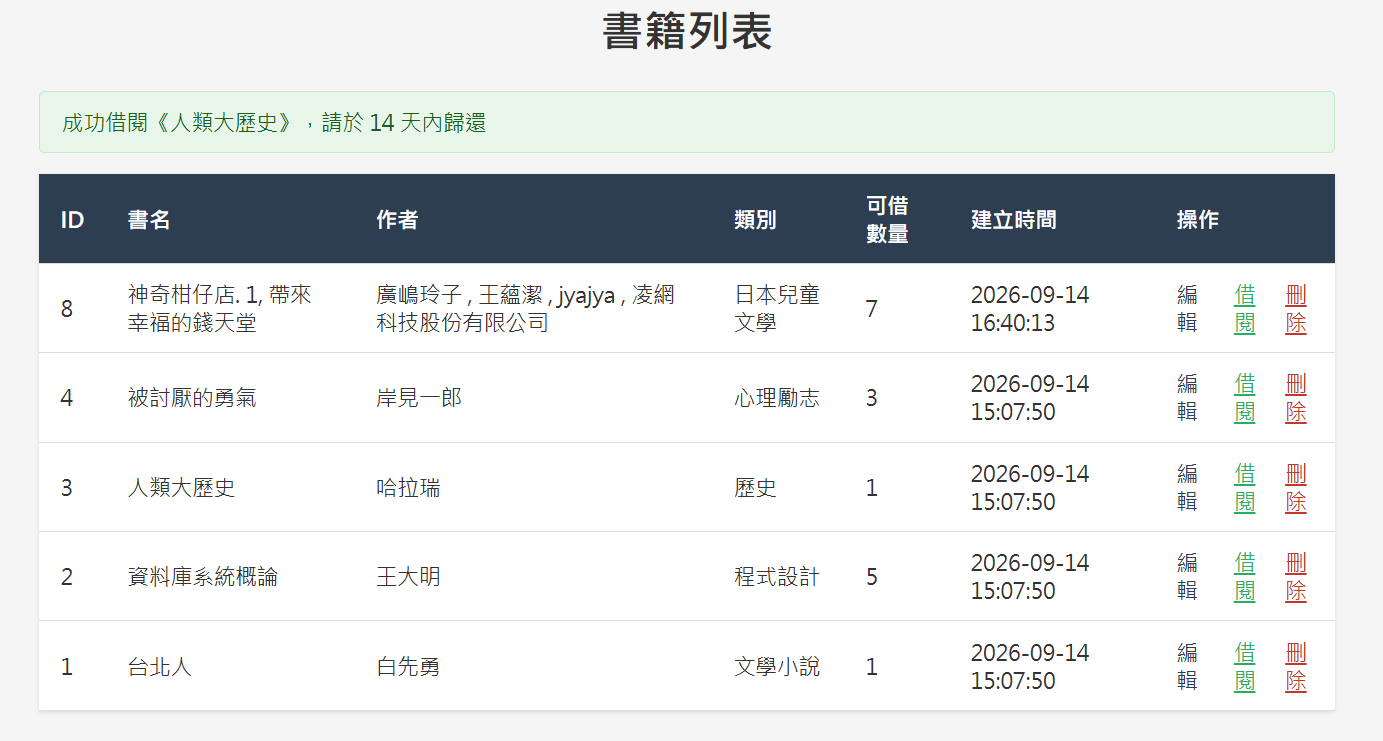Click 借閱 for 被討厭的勇氣

pos(1245,398)
